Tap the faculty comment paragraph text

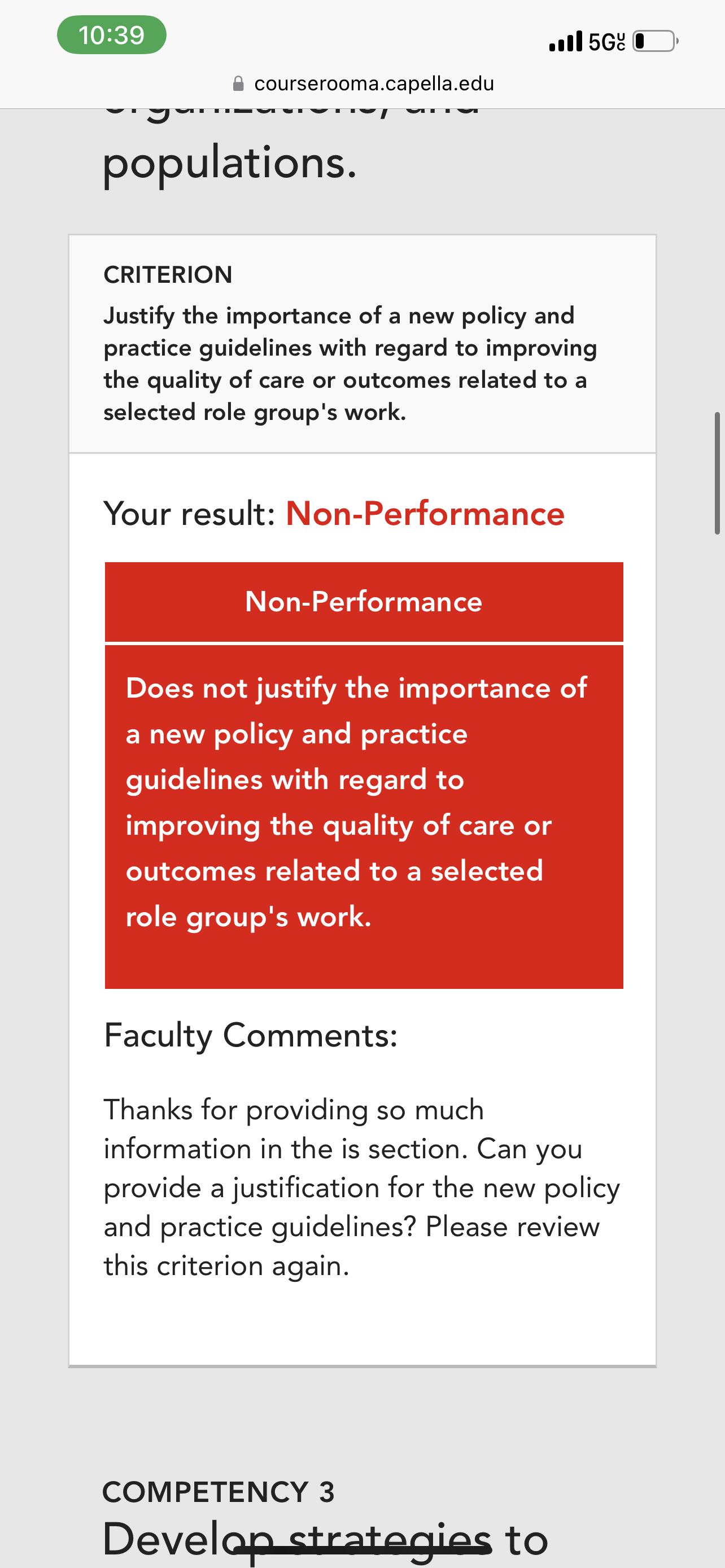[x=361, y=1188]
